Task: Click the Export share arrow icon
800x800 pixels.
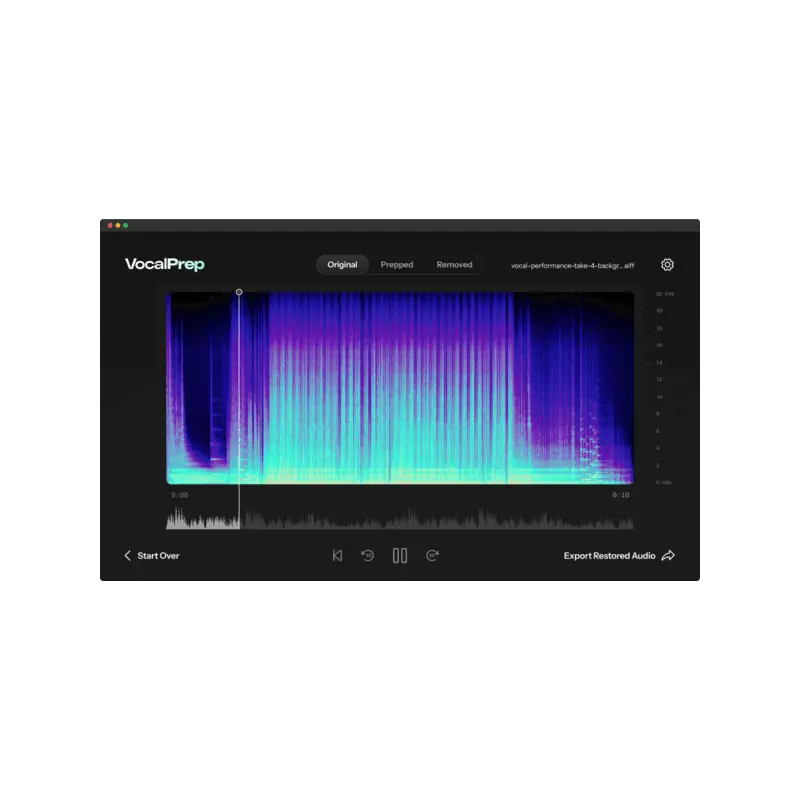Action: [x=668, y=556]
